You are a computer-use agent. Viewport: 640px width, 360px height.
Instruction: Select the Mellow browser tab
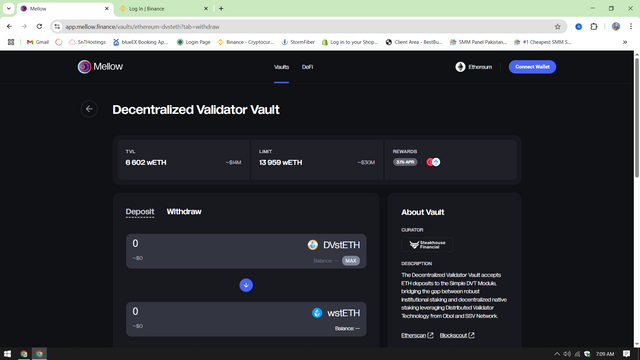65,9
